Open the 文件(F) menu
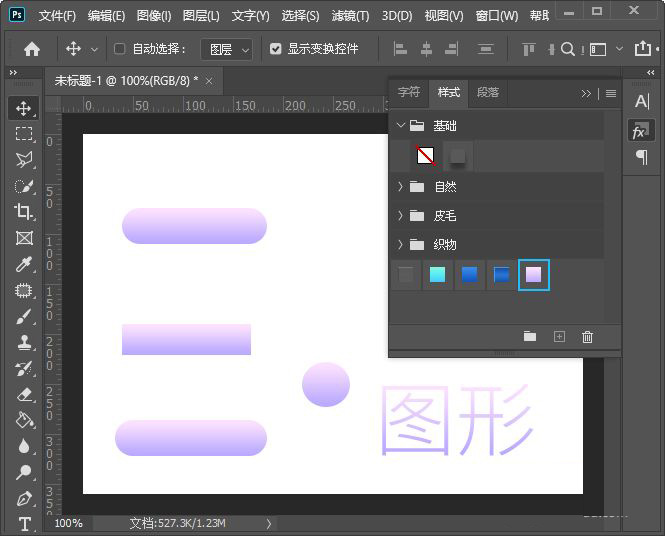The height and width of the screenshot is (536, 665). [57, 16]
